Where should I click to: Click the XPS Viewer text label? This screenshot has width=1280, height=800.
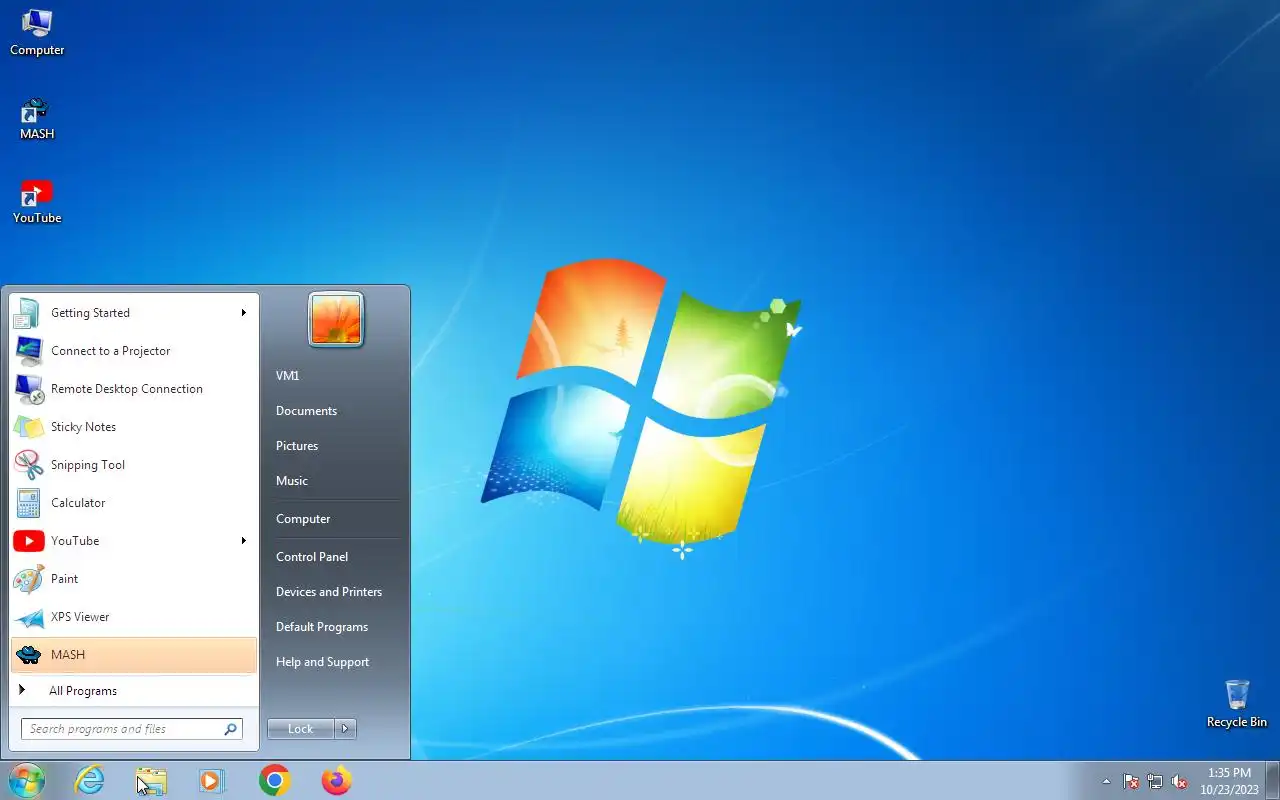coord(80,617)
